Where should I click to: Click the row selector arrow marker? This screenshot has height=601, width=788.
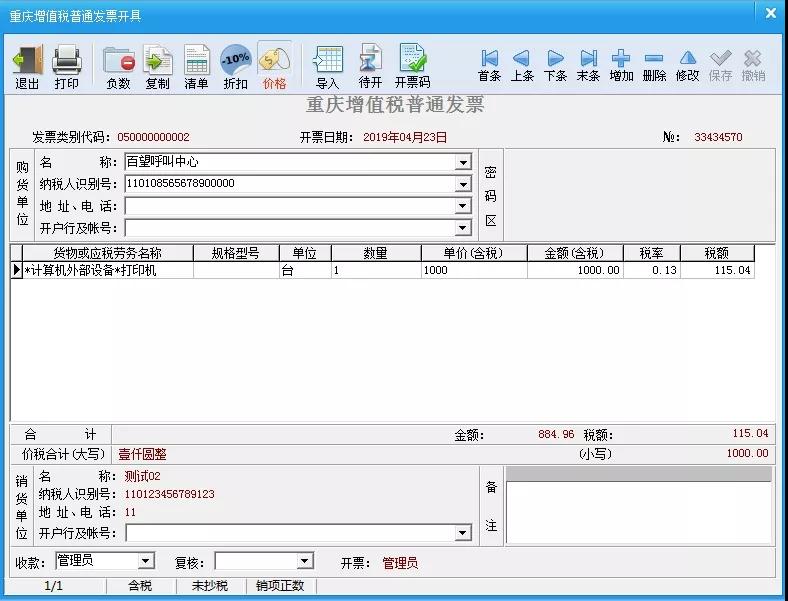17,270
